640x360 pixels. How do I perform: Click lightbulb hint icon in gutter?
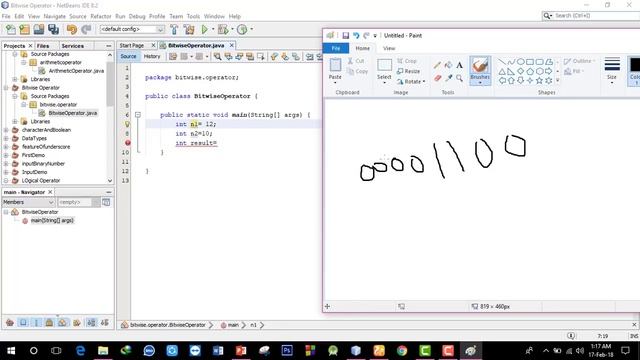[x=127, y=124]
